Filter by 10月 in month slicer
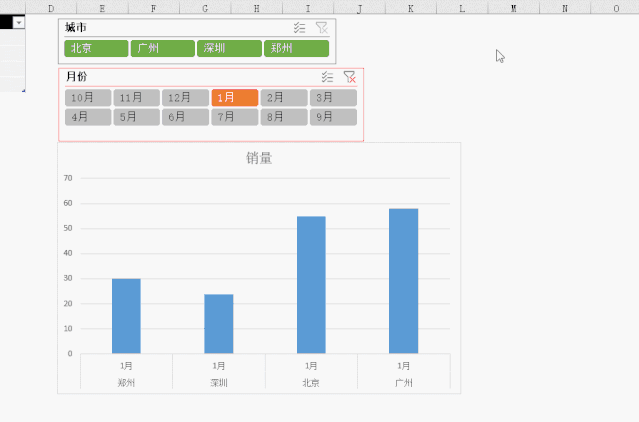The image size is (639, 422). coord(87,98)
